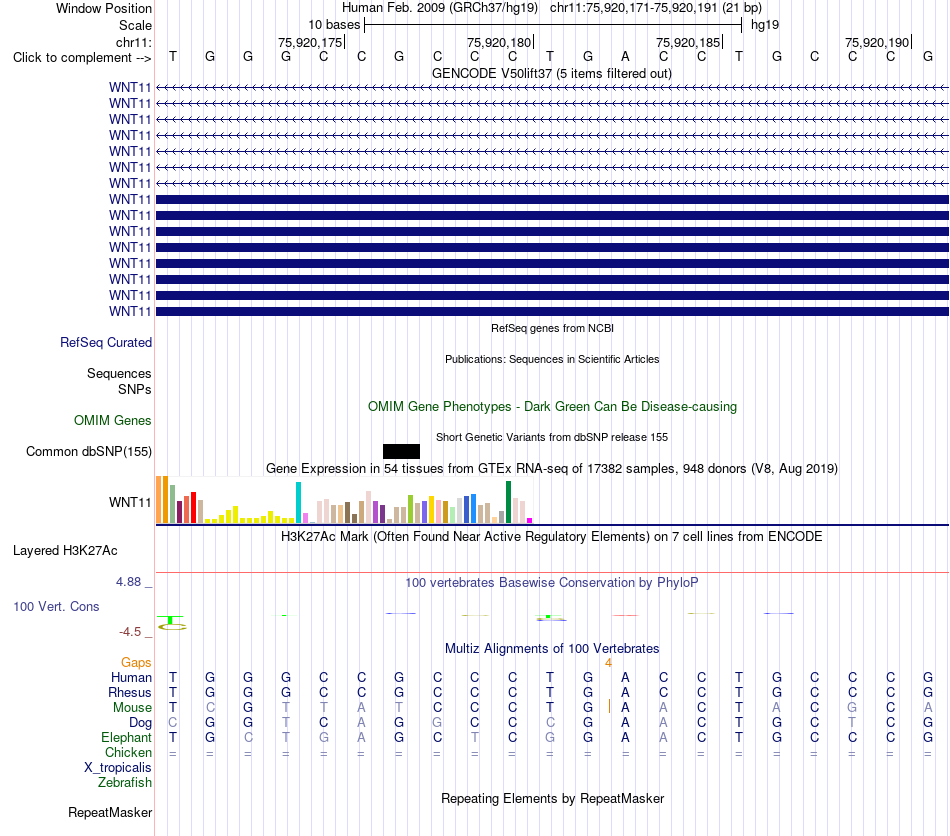Click the "100 vertebrates Basewise Conservation by PhyloP" title
The image size is (950, 836).
(552, 583)
